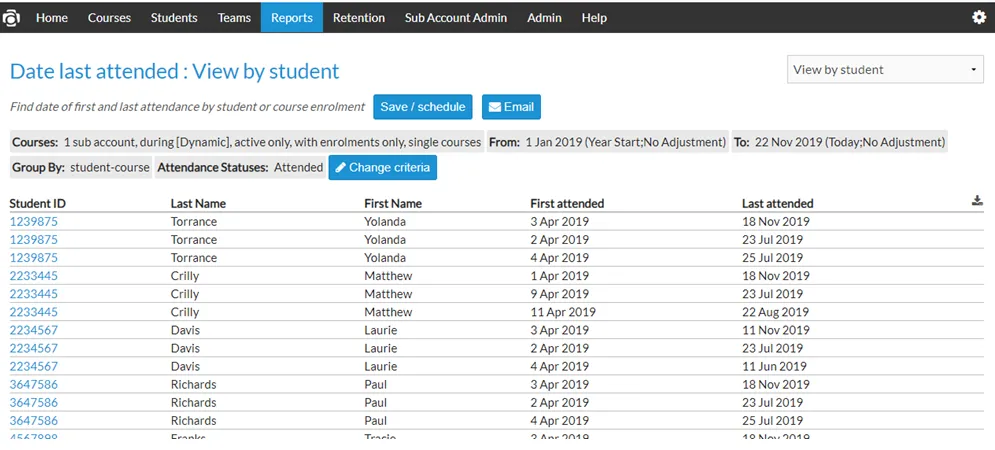Click the From 1 Jan 2019 criteria chip
The width and height of the screenshot is (995, 450).
607,142
